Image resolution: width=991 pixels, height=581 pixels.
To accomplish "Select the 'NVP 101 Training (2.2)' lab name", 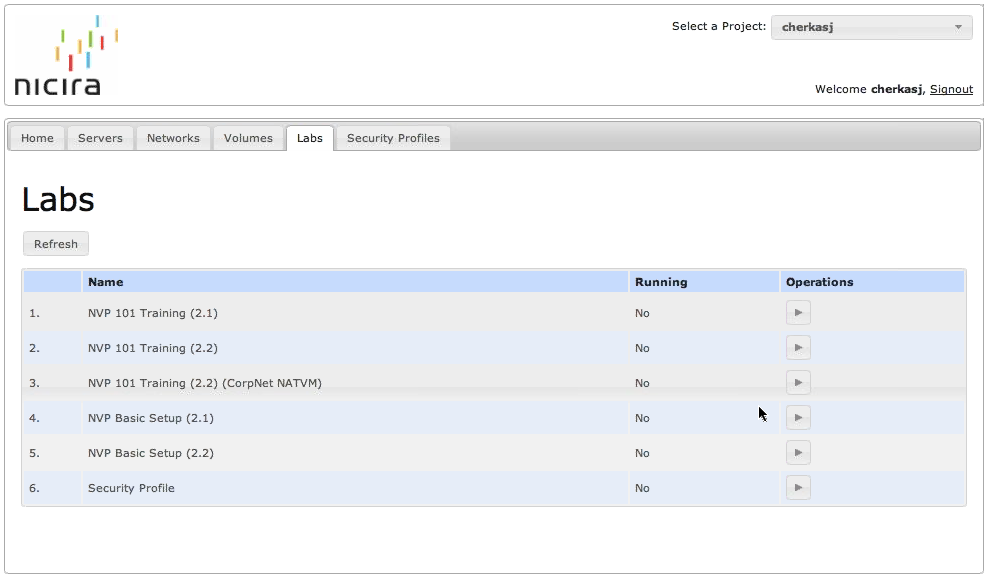I will [152, 348].
